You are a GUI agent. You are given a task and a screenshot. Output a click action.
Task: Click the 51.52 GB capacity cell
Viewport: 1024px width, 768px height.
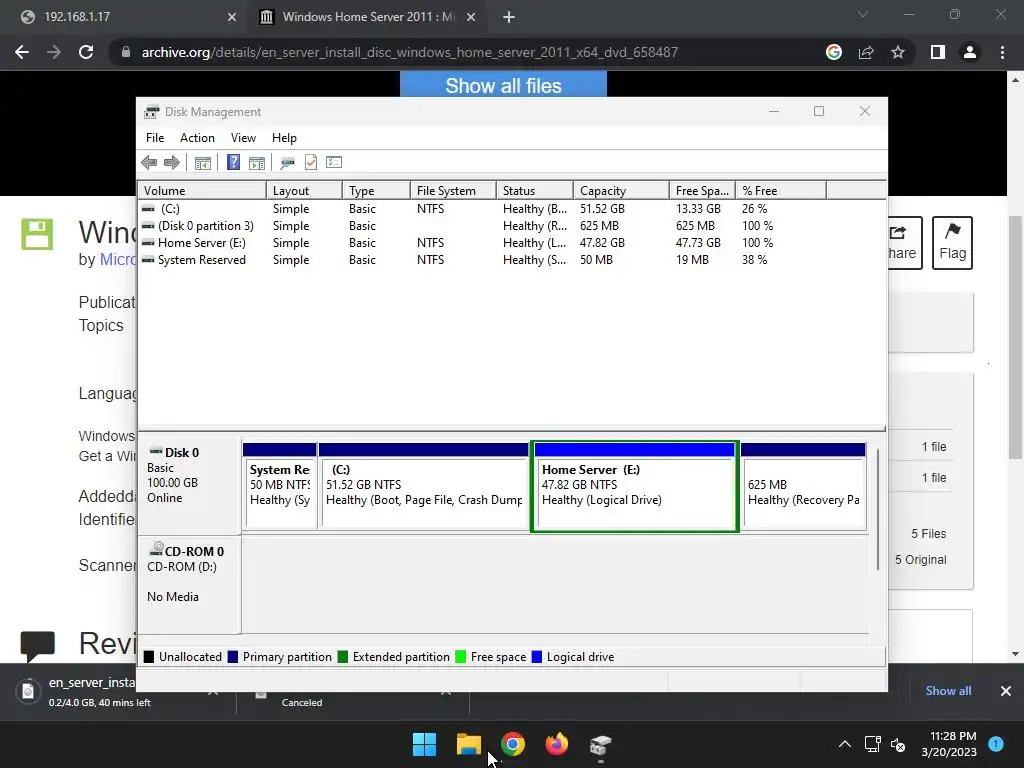pyautogui.click(x=602, y=209)
